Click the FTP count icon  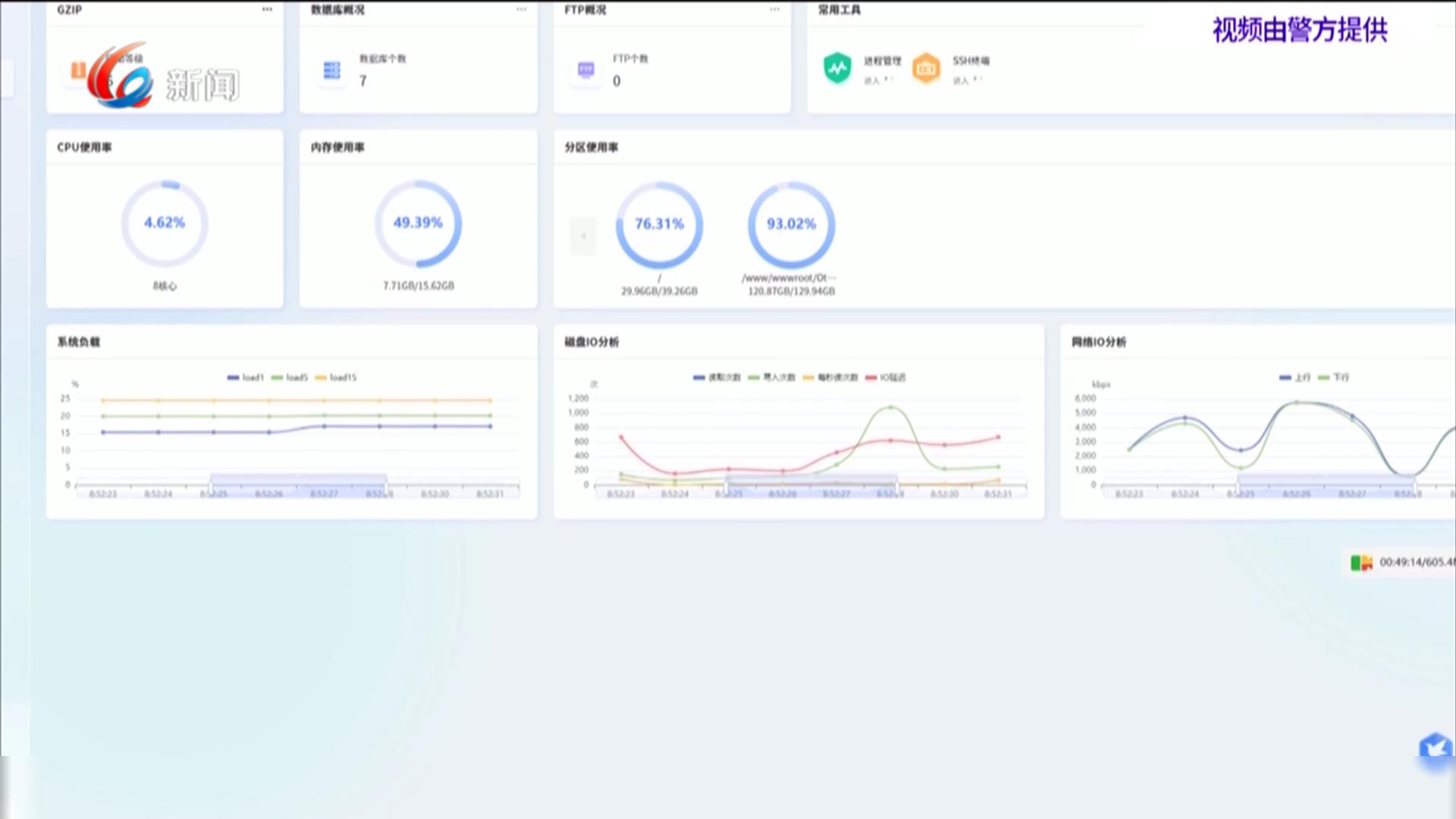pyautogui.click(x=585, y=70)
